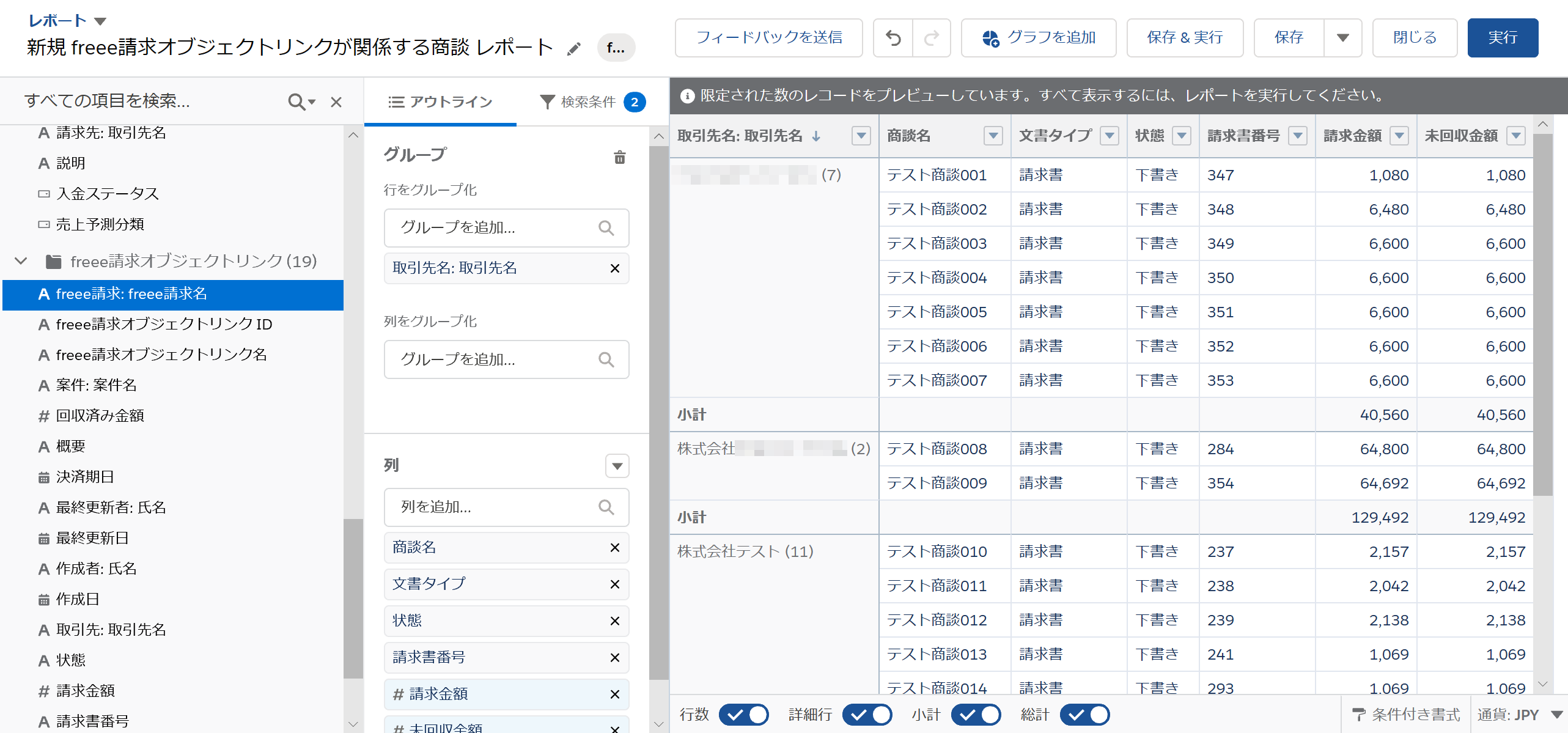The width and height of the screenshot is (1568, 733).
Task: Collapse the freee請求オブジェクトリンク field group
Action: (21, 262)
